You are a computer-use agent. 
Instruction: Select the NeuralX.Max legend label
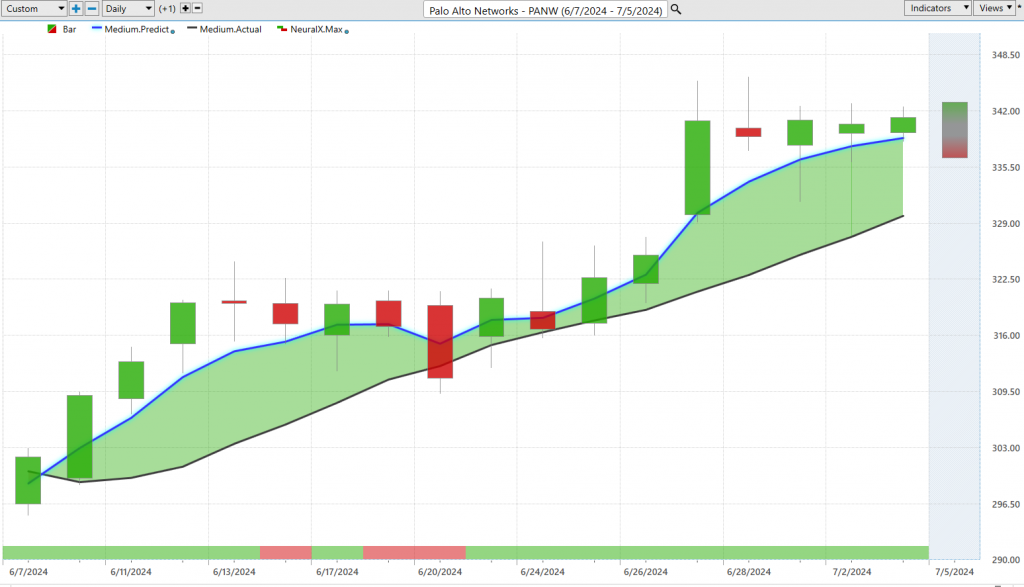pos(316,29)
